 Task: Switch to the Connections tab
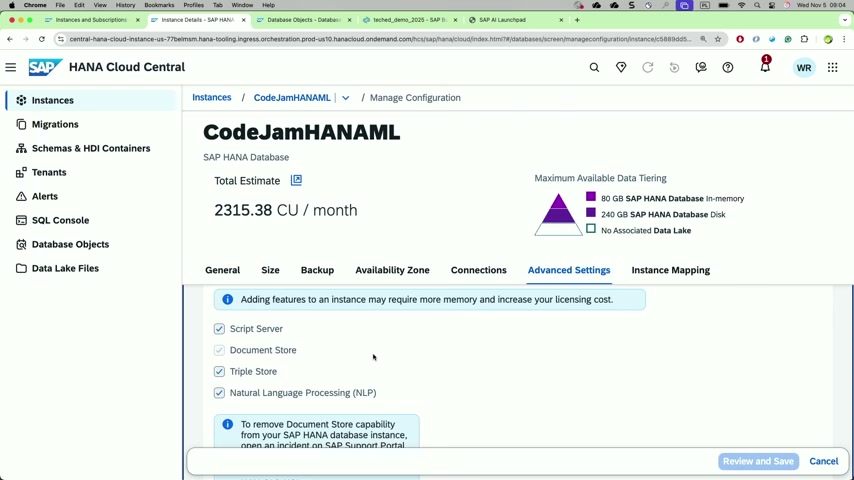click(x=479, y=270)
